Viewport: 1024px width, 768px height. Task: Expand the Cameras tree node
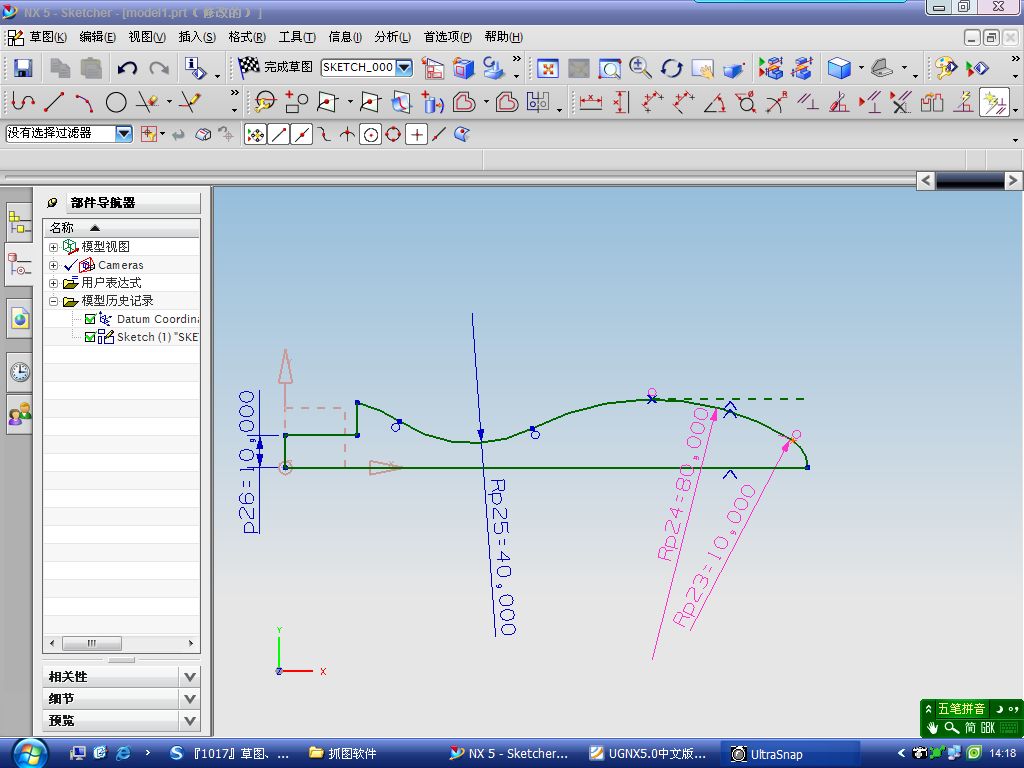tap(54, 265)
